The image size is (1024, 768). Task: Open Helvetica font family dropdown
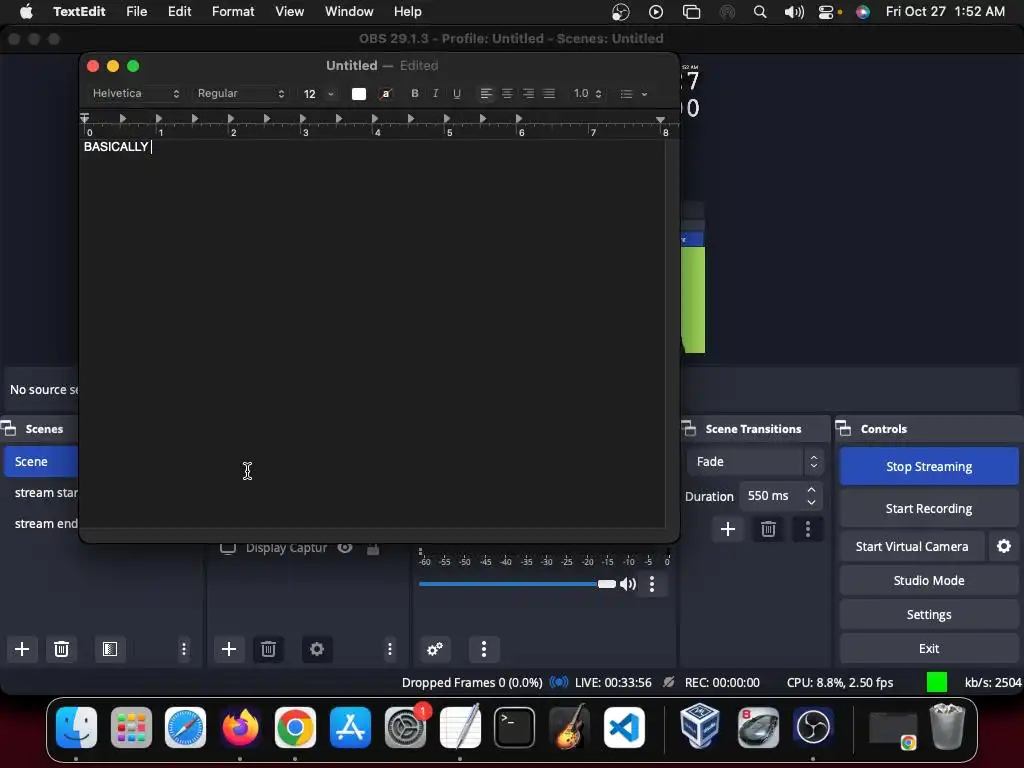(x=135, y=93)
